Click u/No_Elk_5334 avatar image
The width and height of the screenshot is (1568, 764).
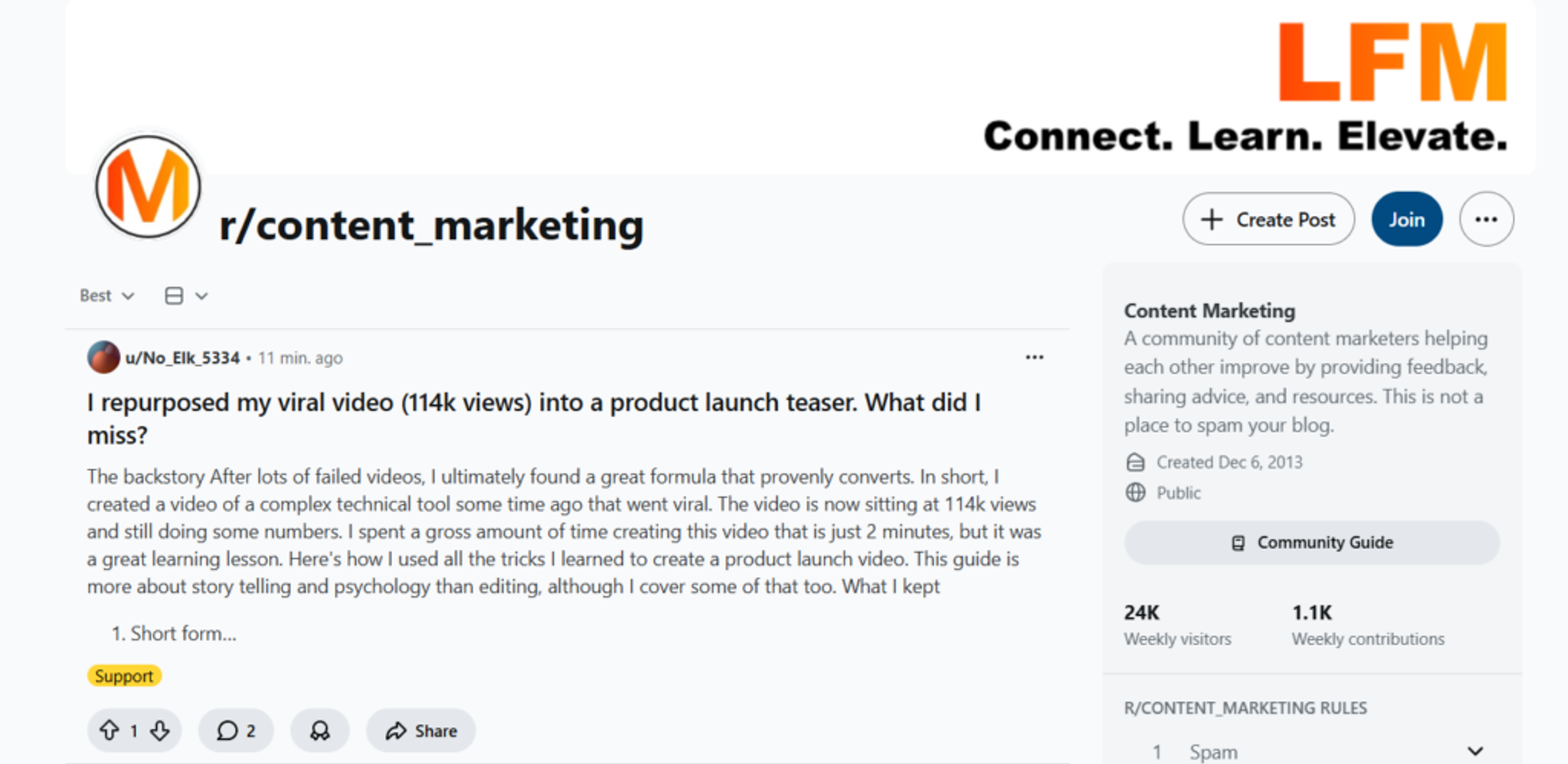coord(104,358)
